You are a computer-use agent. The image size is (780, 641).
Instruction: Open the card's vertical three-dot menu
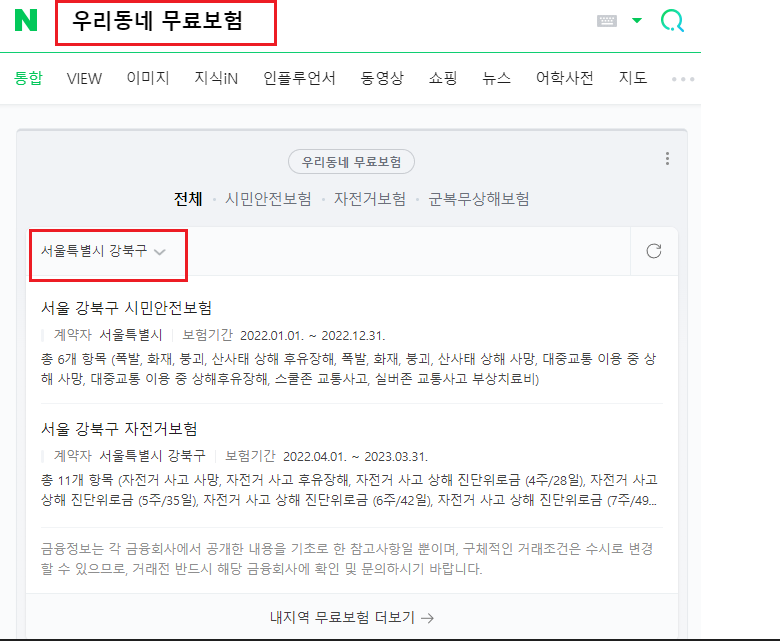667,159
